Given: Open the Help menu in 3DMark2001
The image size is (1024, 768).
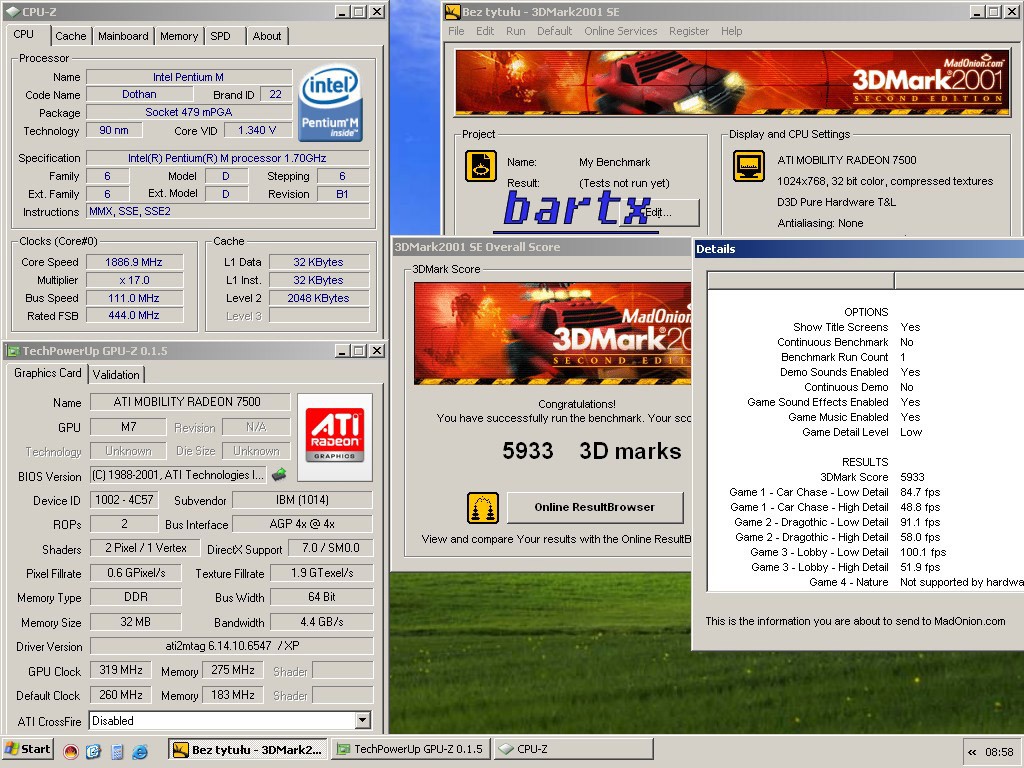Looking at the screenshot, I should click(731, 31).
